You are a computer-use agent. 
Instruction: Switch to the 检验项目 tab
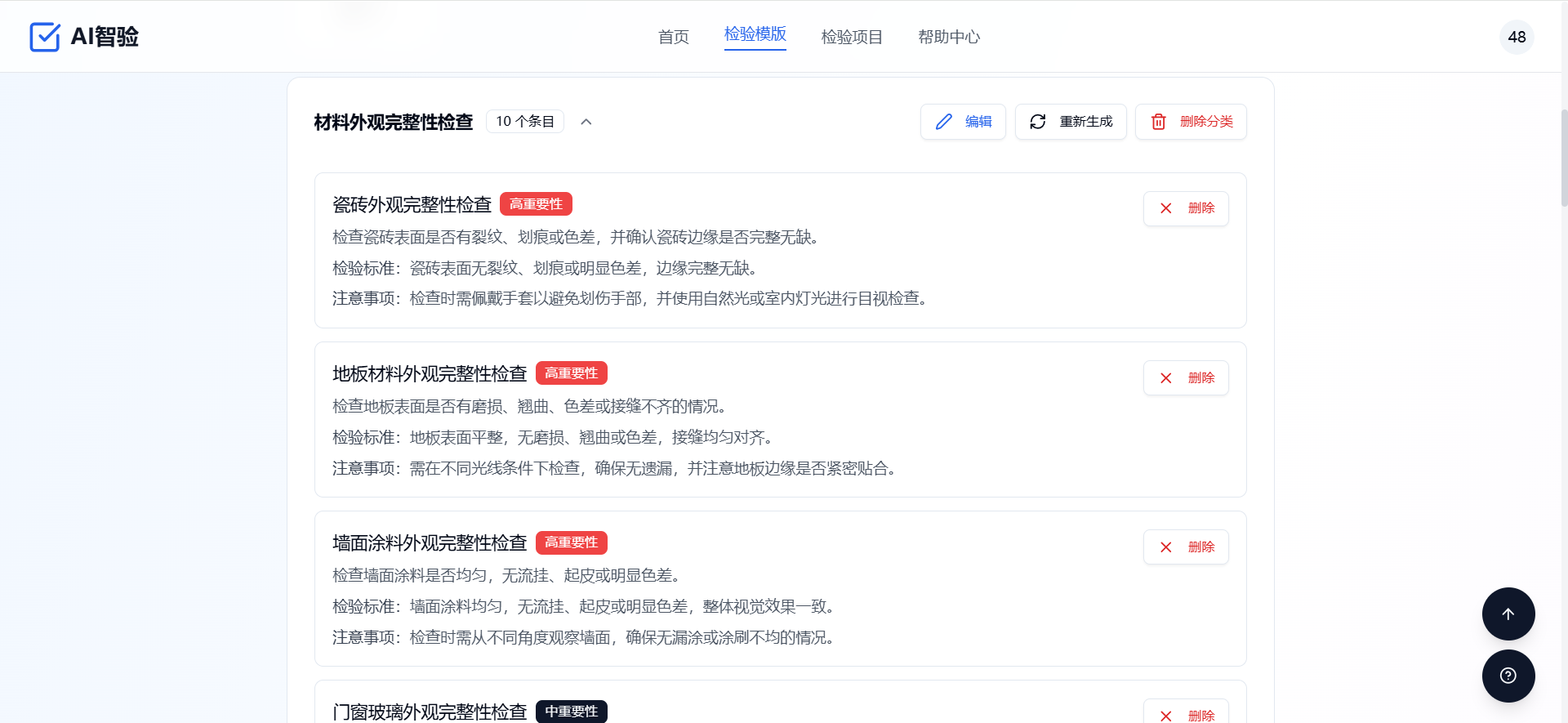(851, 37)
